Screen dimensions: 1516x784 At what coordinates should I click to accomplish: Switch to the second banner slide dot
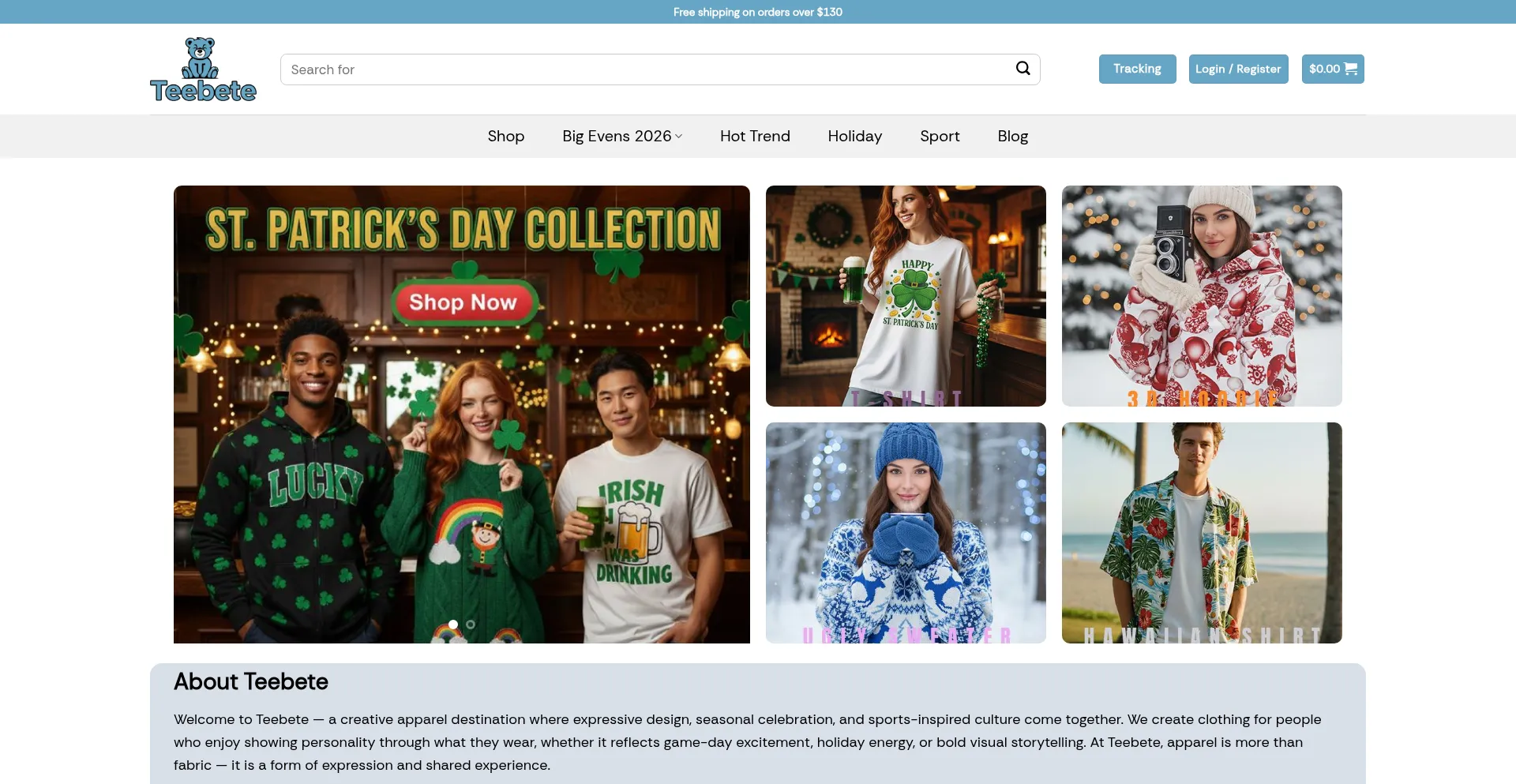471,625
